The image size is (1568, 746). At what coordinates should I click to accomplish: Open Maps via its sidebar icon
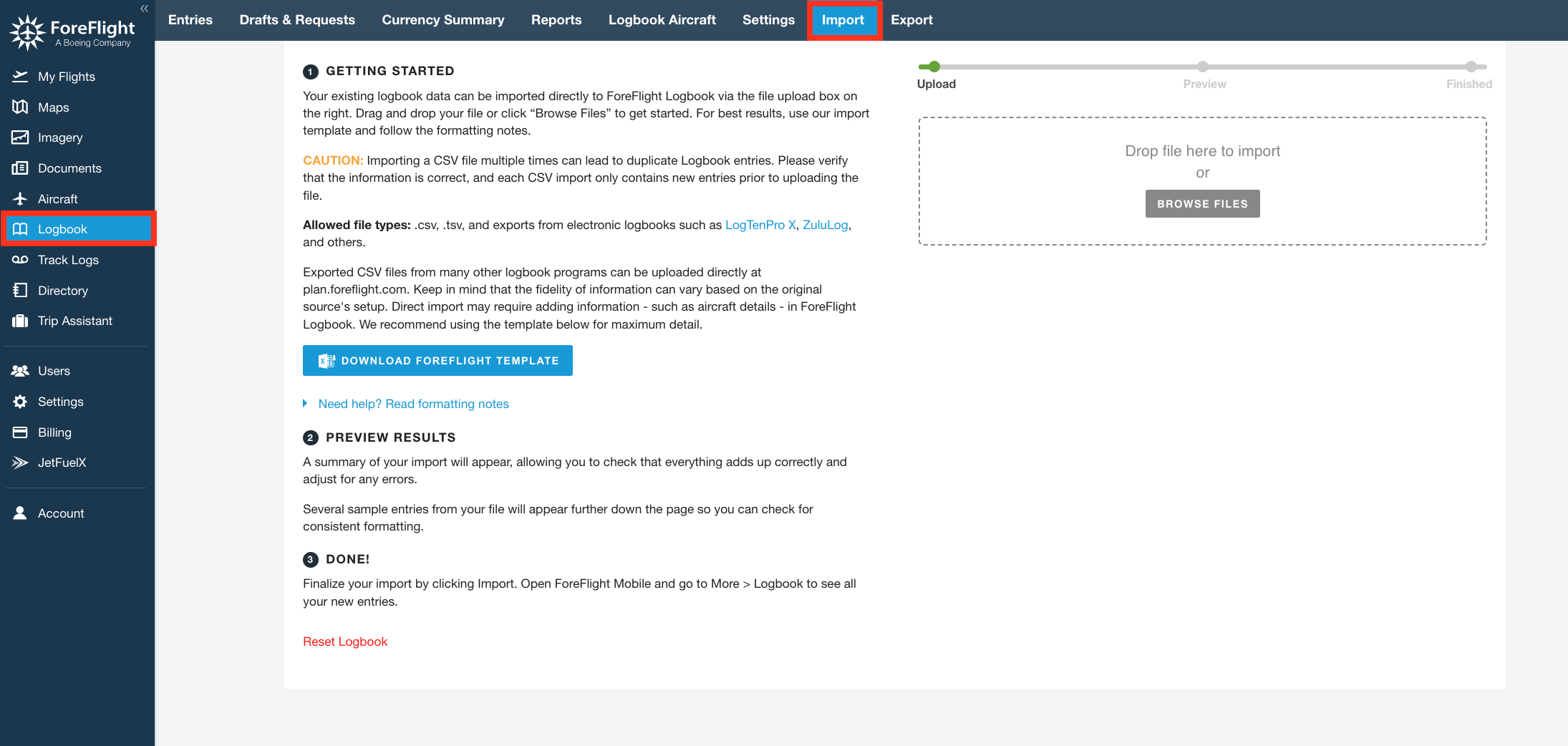(20, 107)
